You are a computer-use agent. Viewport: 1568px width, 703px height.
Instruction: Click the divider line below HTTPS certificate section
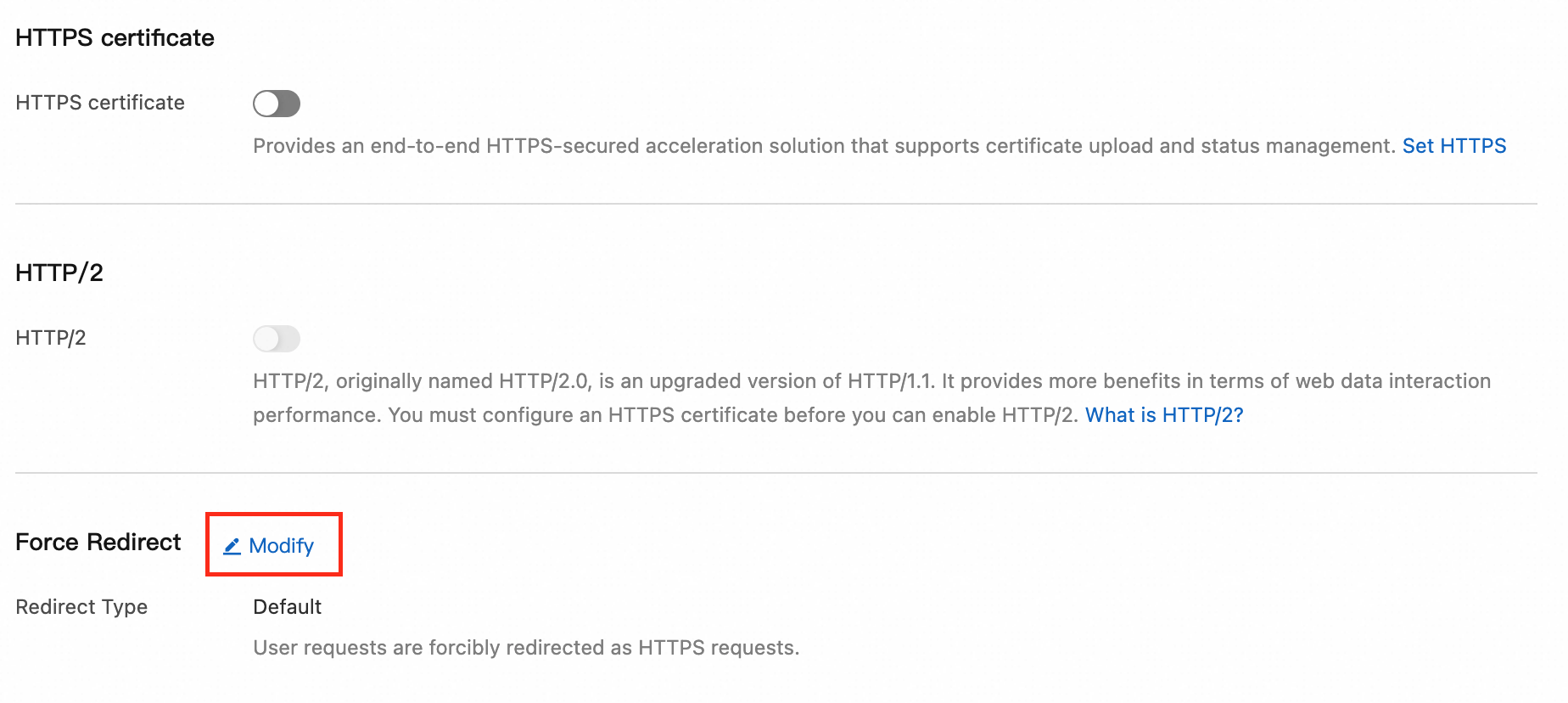[x=776, y=204]
